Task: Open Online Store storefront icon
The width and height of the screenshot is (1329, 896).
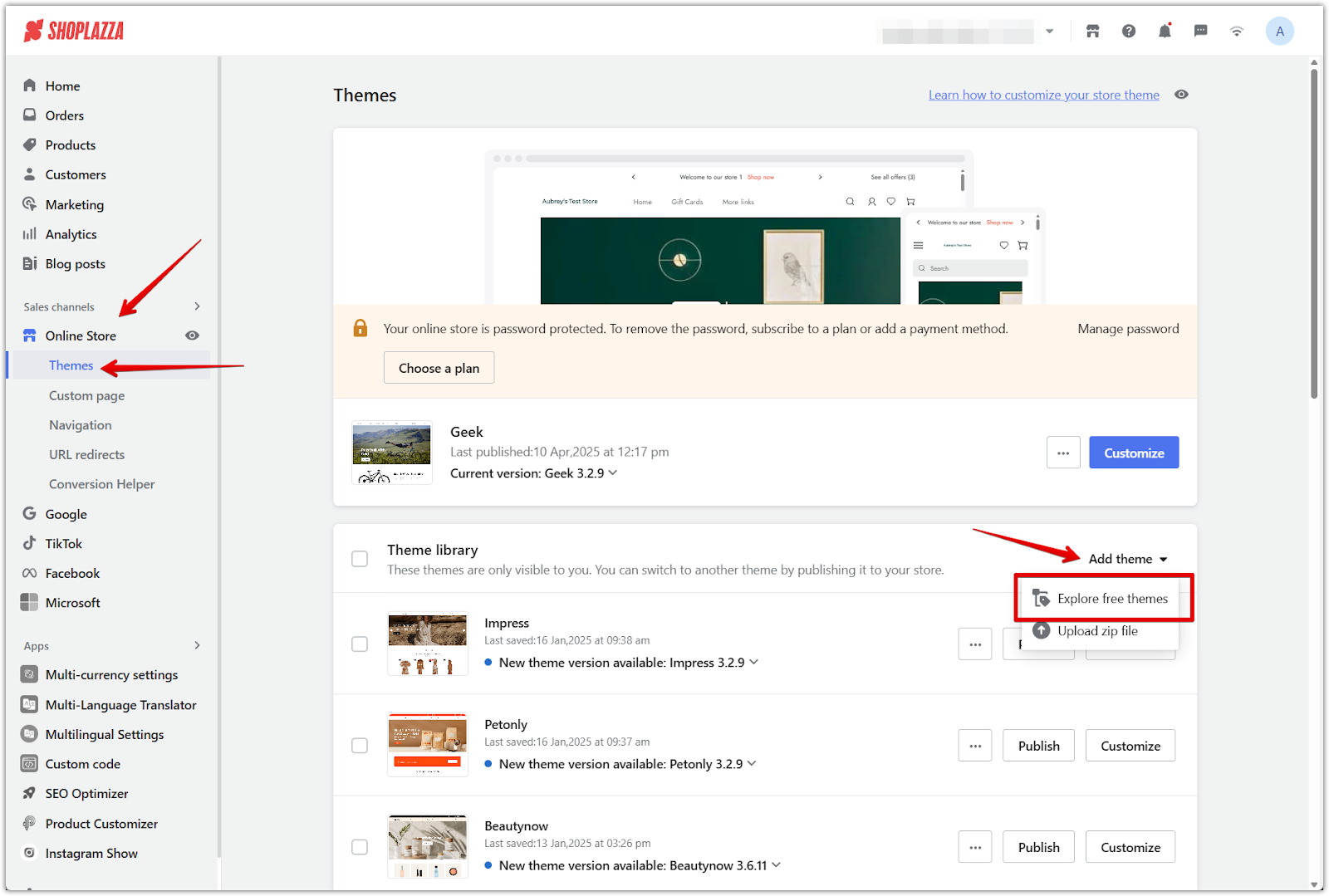Action: 30,335
